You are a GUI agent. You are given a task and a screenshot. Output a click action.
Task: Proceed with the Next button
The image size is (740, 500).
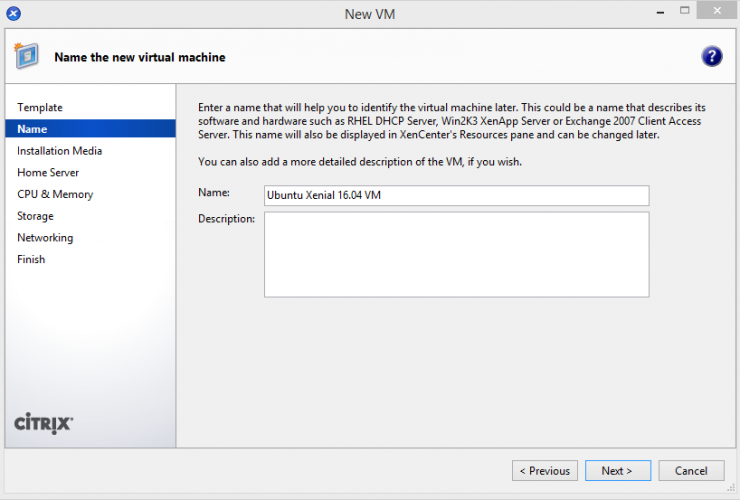point(617,470)
